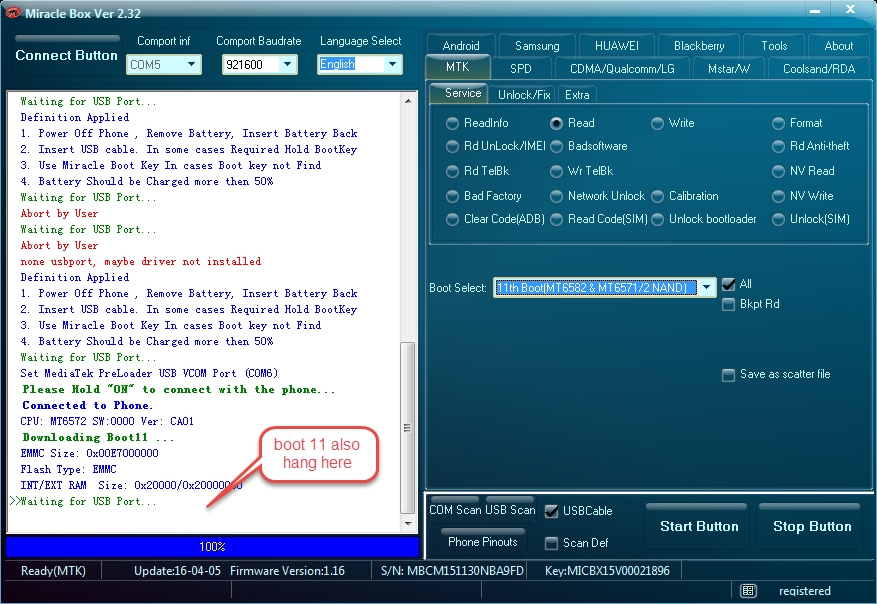Click the Connect Button
Screen dimensions: 877x604
click(x=67, y=55)
